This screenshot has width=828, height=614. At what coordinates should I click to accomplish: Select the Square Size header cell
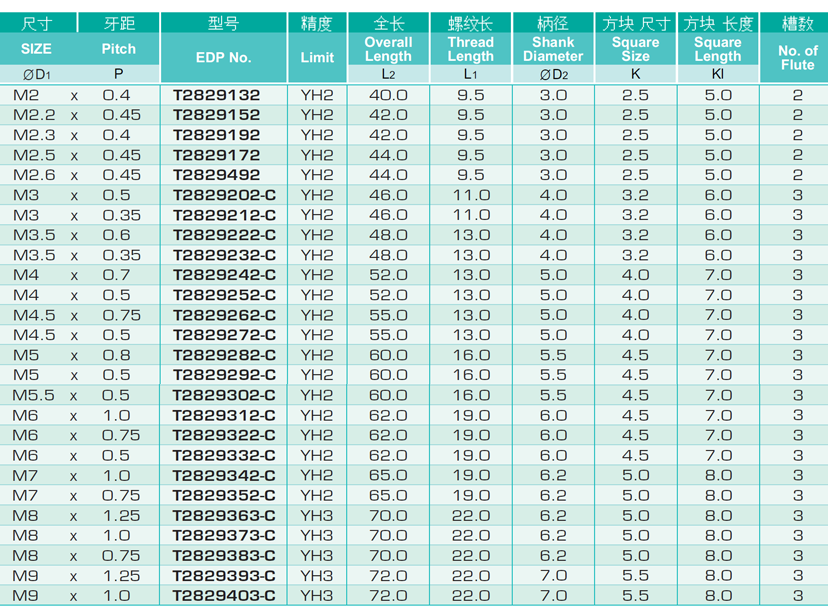[x=635, y=49]
